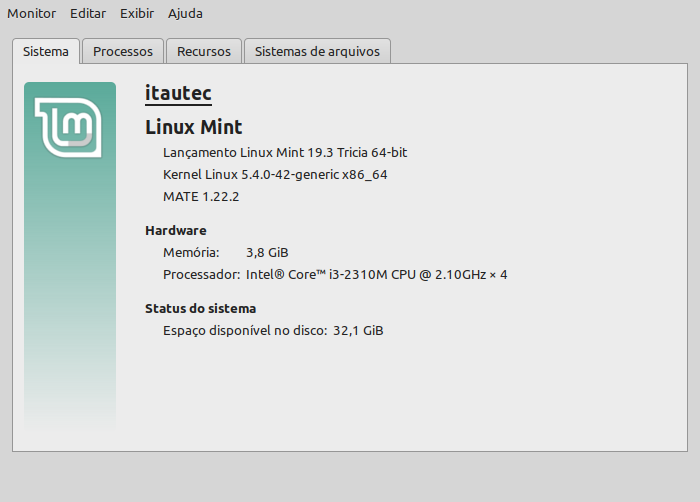This screenshot has width=700, height=502.
Task: Click the Espaço disponível no disco label
Action: [x=245, y=330]
